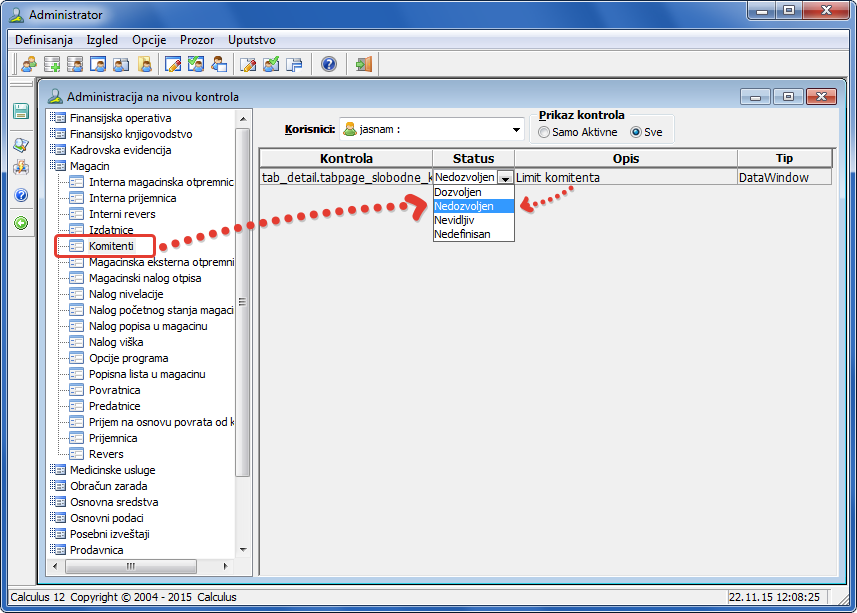Select the Sve radio button

636,132
